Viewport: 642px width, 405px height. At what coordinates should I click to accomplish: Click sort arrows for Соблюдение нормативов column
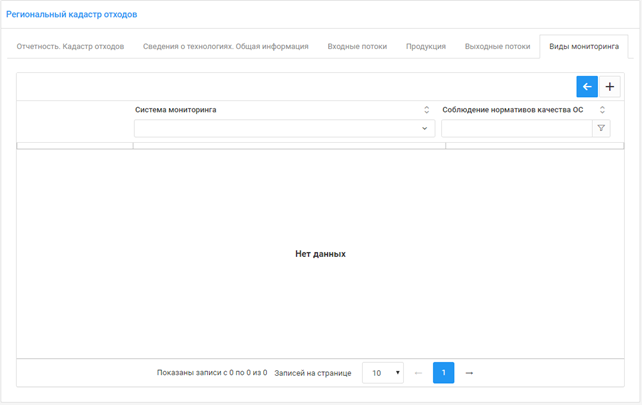point(602,110)
